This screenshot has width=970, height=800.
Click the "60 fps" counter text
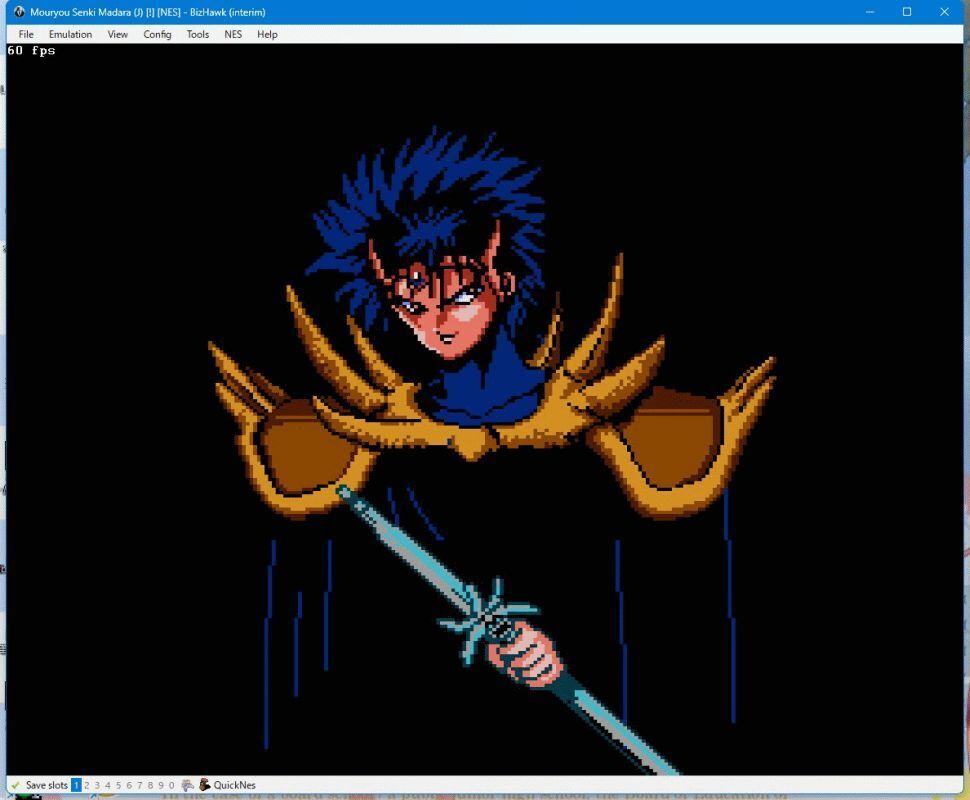coord(31,51)
